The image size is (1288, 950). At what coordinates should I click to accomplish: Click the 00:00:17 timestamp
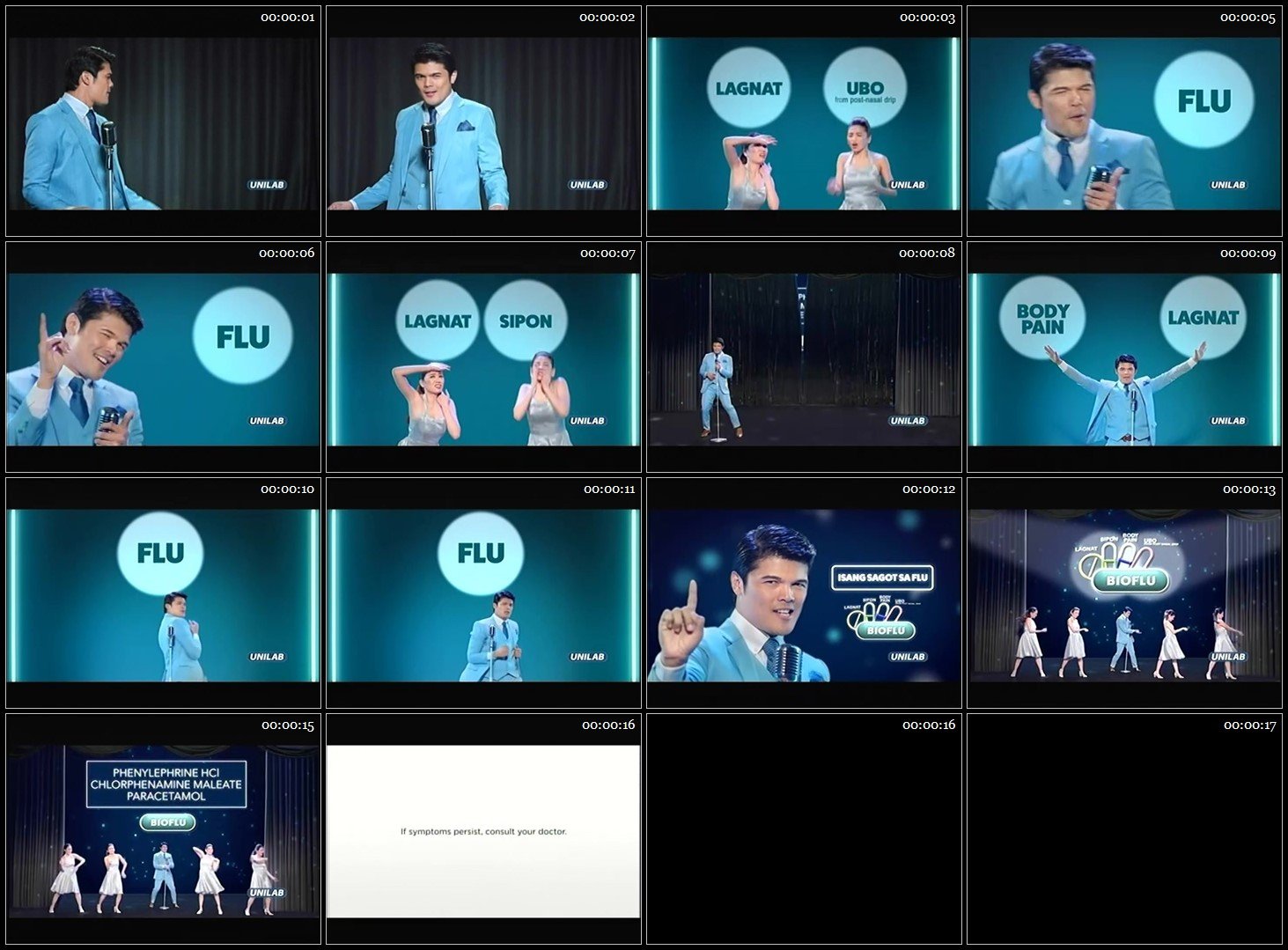click(1248, 725)
